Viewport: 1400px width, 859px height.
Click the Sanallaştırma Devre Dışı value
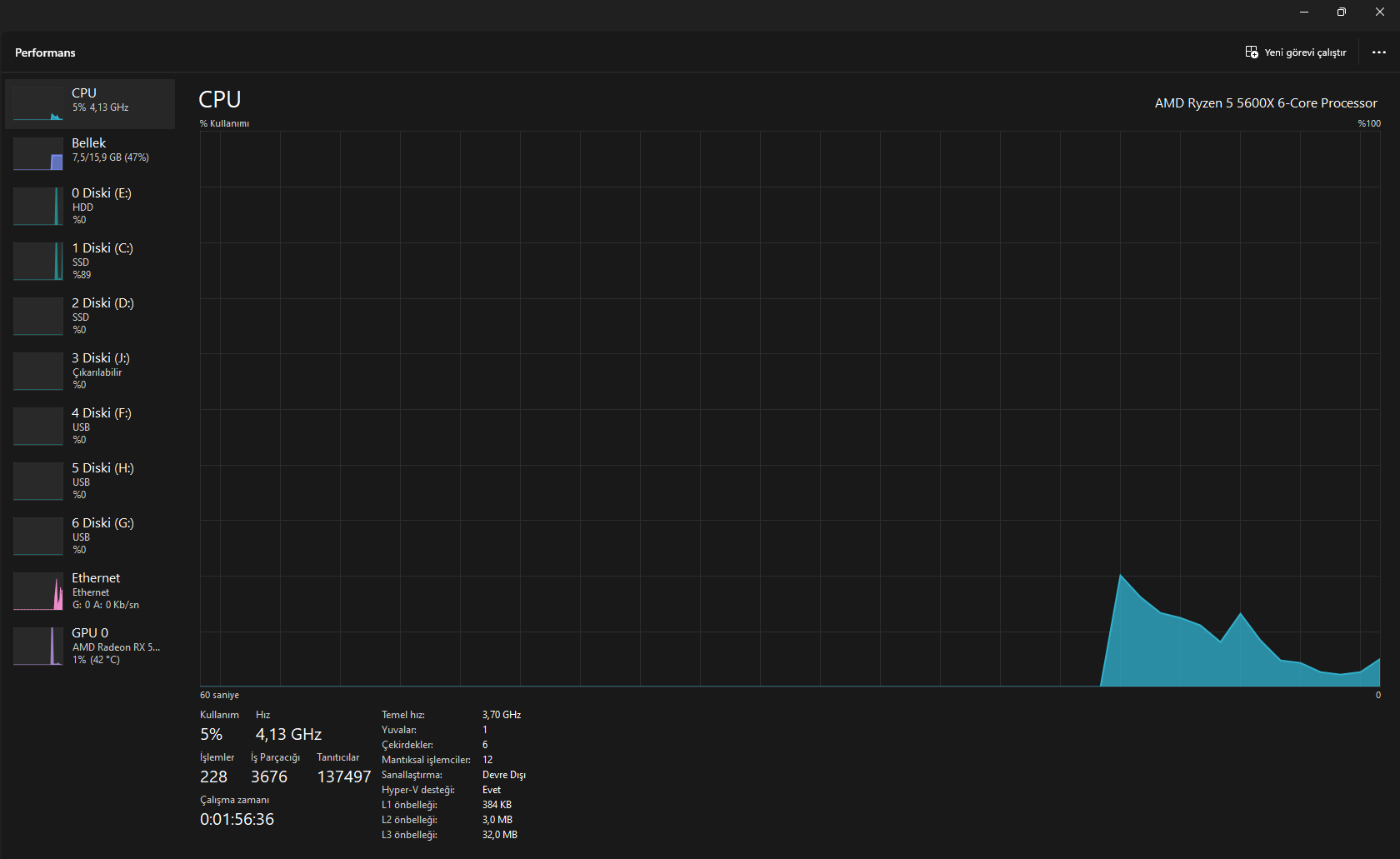[x=504, y=775]
